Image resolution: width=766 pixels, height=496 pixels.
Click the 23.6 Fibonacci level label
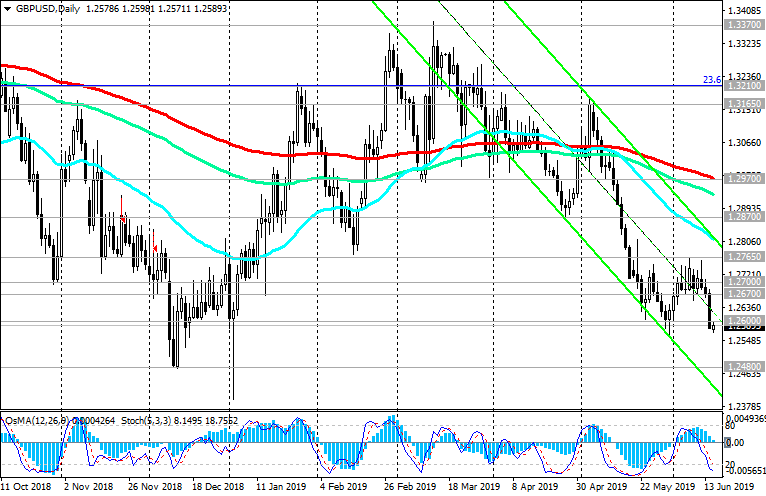pyautogui.click(x=712, y=80)
